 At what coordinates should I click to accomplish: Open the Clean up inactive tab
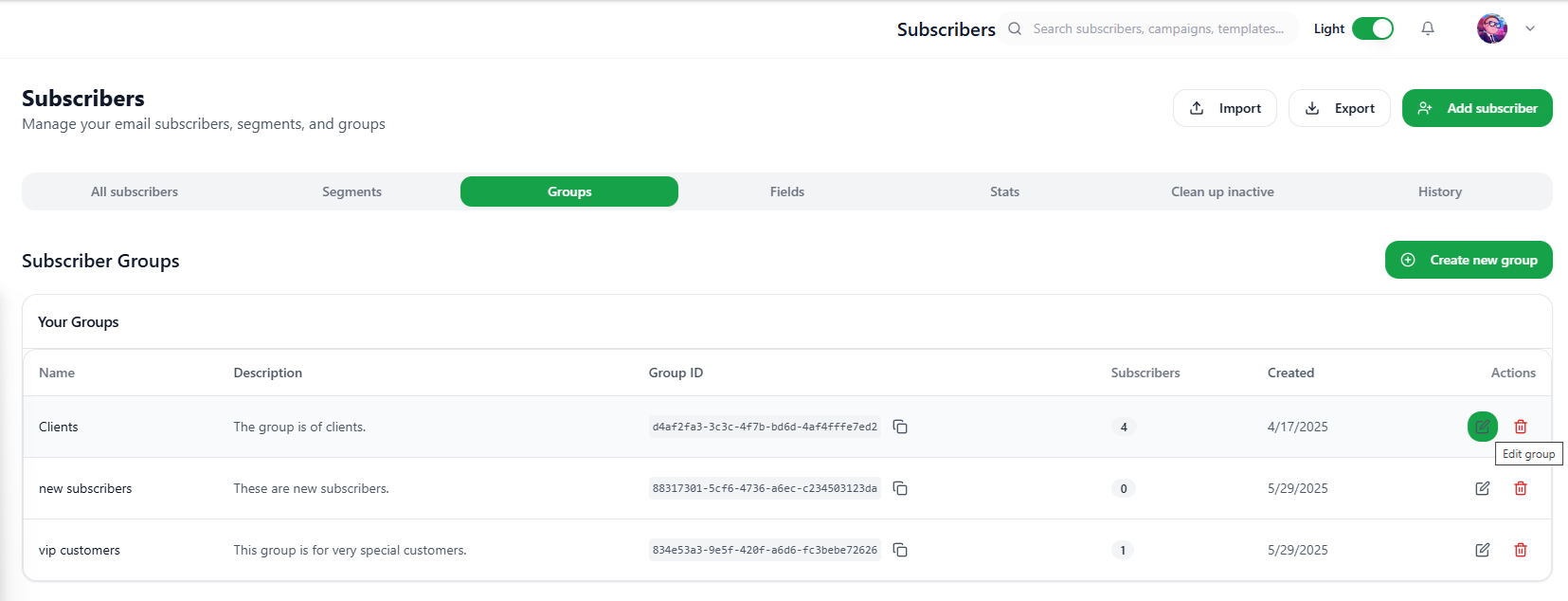(1222, 191)
